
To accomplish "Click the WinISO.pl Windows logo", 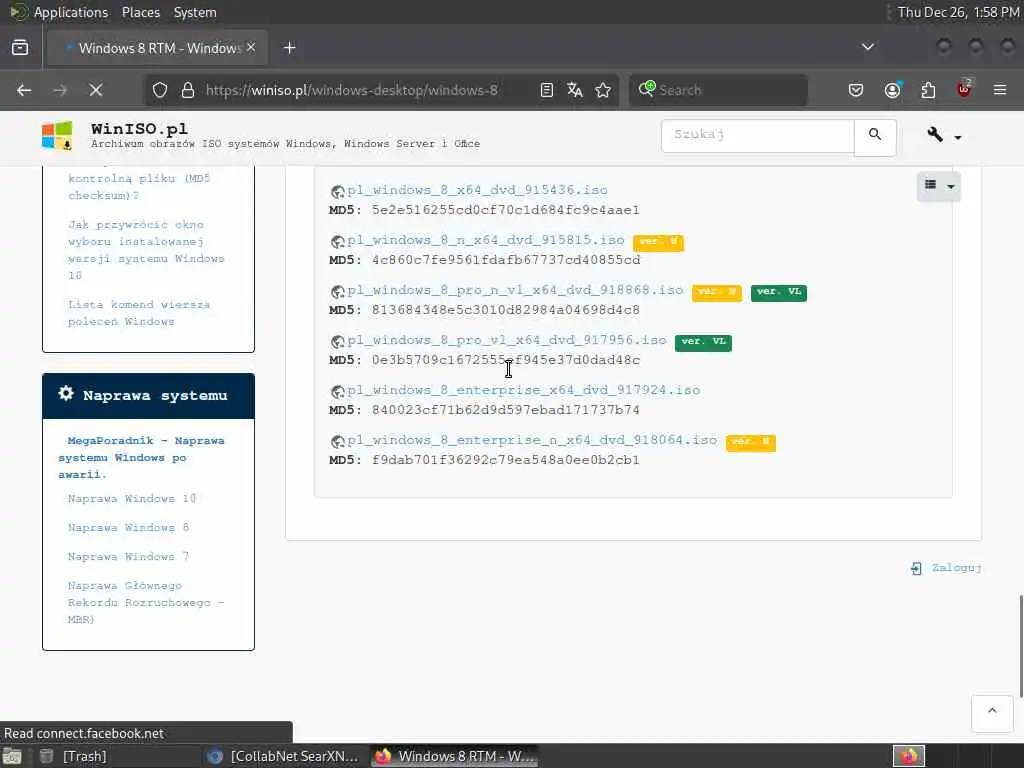I will click(x=57, y=136).
